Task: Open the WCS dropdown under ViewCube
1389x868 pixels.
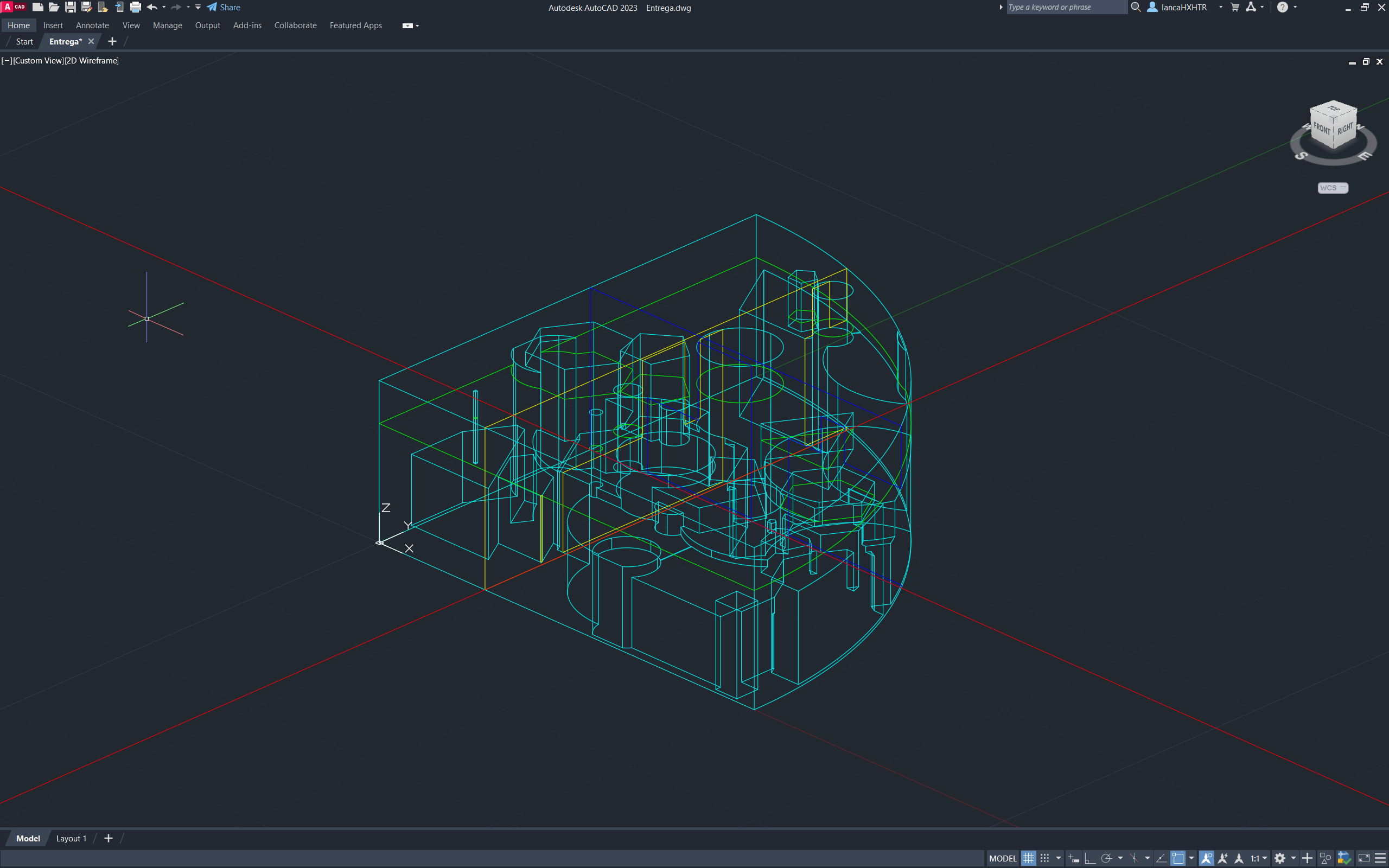Action: point(1332,188)
